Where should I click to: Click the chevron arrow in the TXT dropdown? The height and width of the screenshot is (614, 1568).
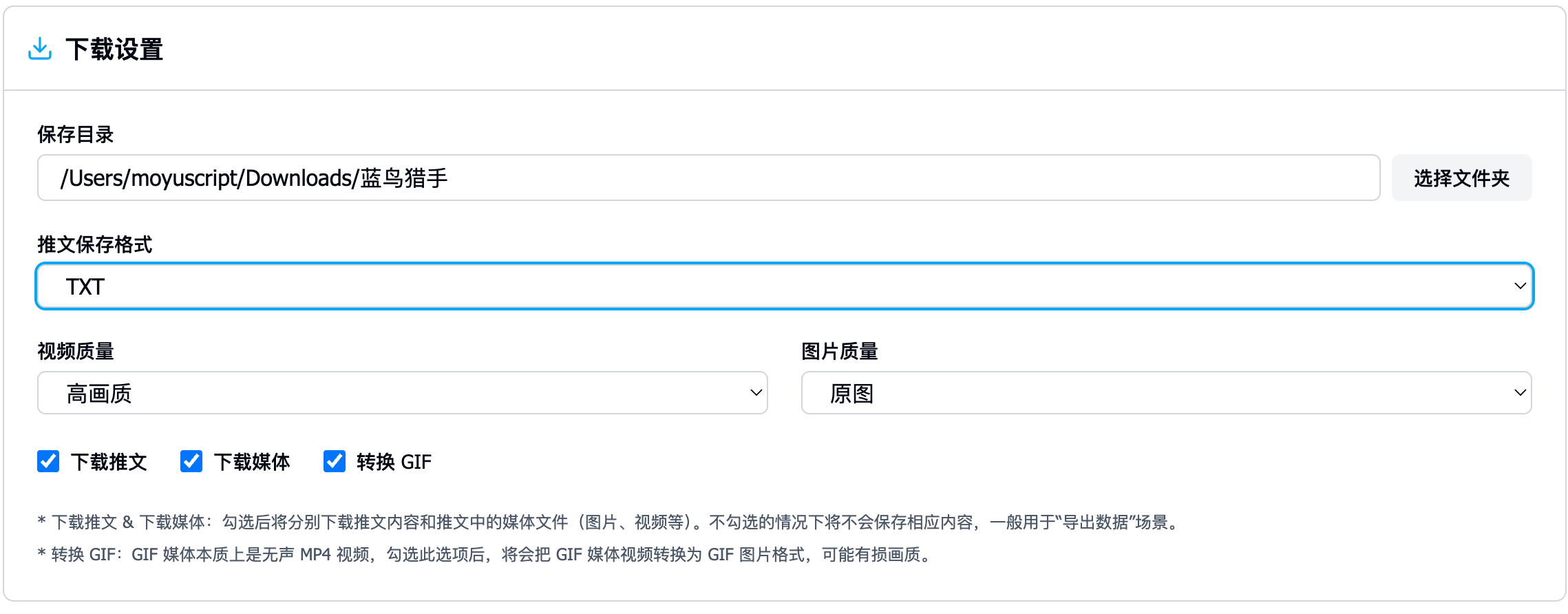pyautogui.click(x=1520, y=286)
